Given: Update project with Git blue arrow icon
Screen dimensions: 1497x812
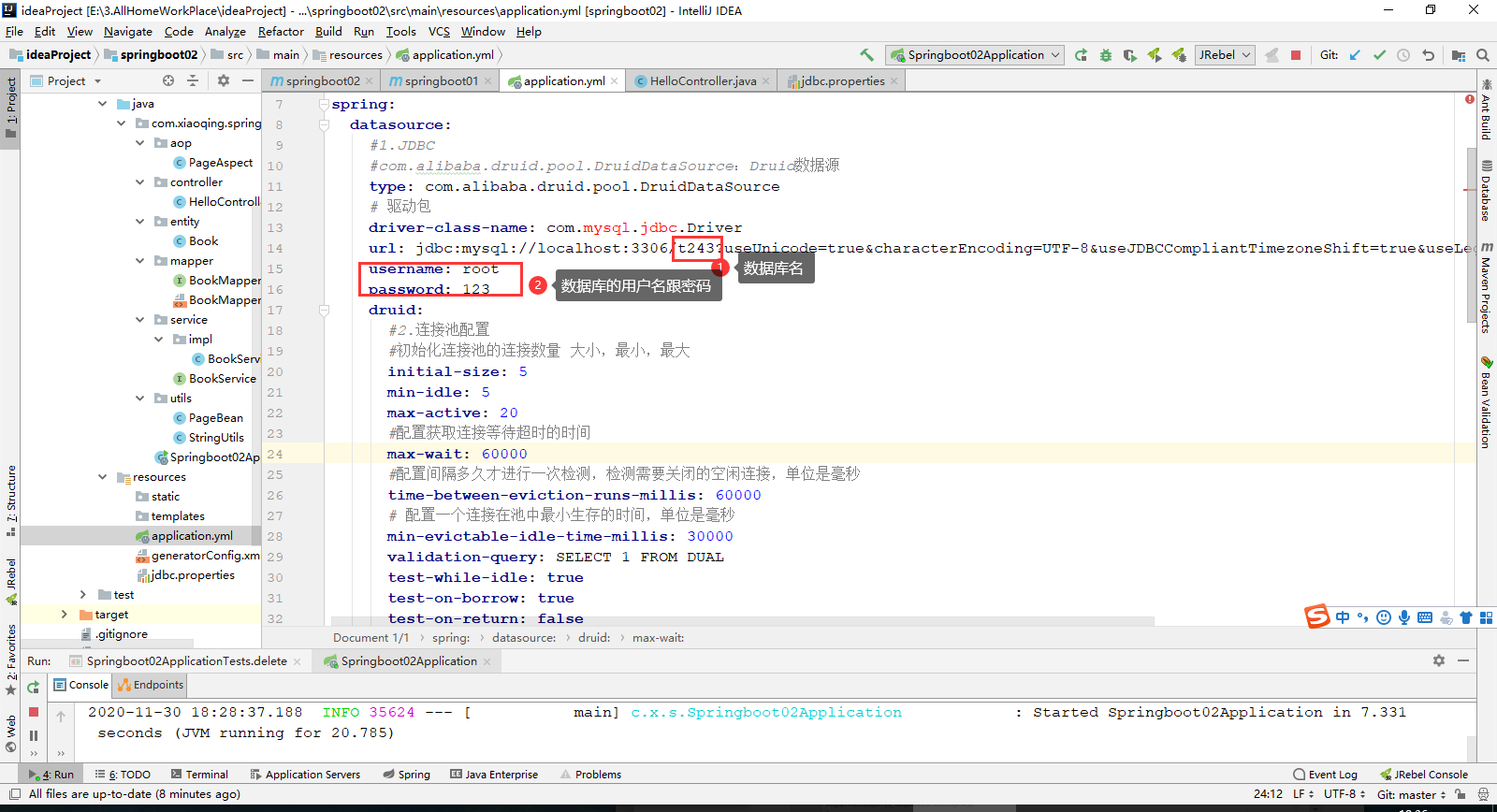Looking at the screenshot, I should point(1355,55).
